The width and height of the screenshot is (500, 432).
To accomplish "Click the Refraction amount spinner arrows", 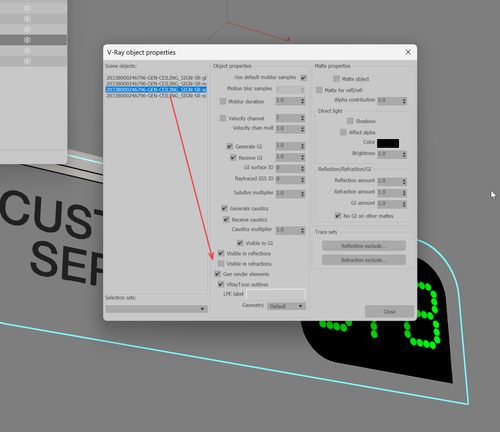I will tap(404, 193).
